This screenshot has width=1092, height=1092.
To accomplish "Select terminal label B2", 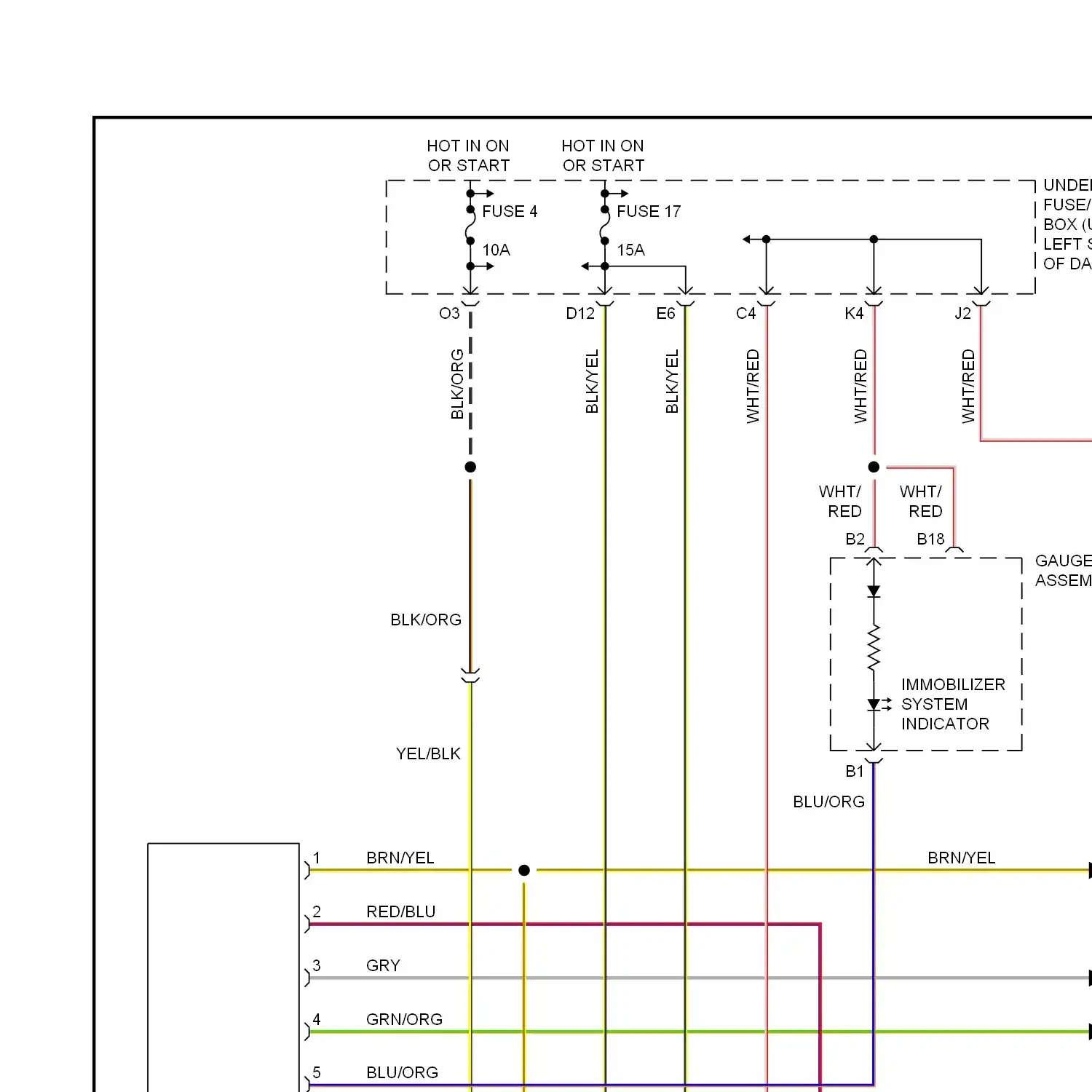I will (855, 539).
